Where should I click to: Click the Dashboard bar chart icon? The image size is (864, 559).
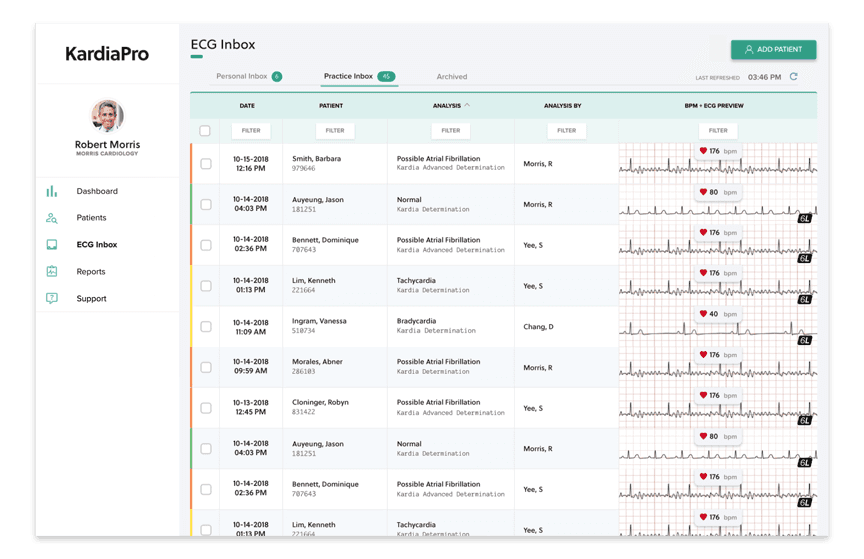click(52, 191)
